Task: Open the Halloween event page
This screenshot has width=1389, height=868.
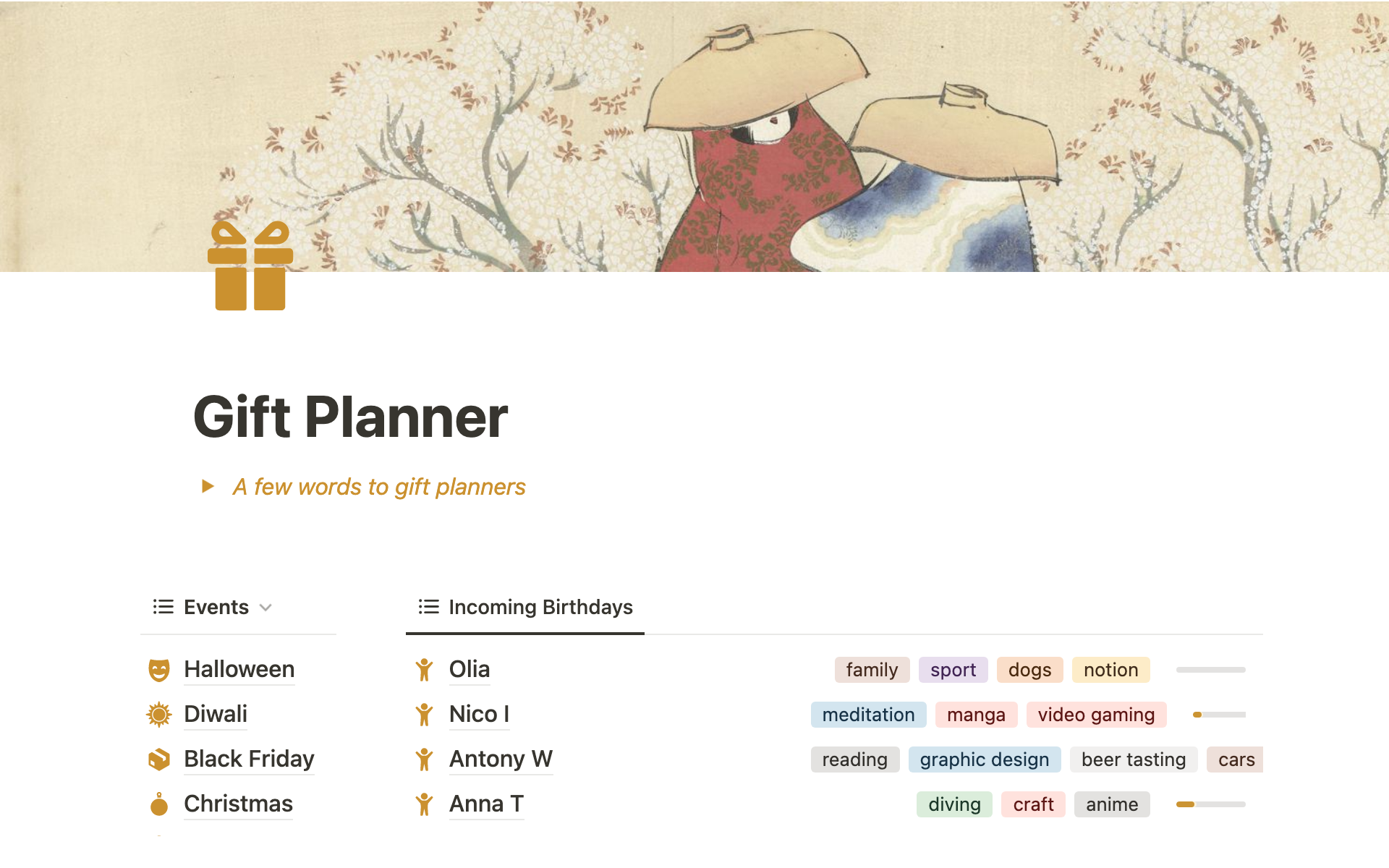Action: tap(239, 669)
